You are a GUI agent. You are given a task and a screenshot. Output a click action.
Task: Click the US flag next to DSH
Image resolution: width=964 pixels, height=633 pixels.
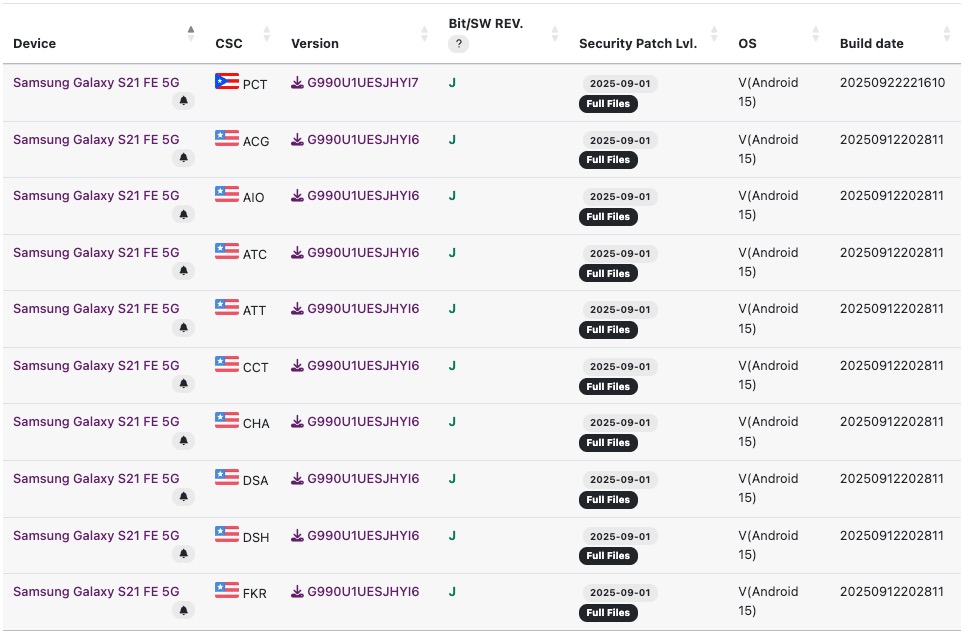coord(227,534)
